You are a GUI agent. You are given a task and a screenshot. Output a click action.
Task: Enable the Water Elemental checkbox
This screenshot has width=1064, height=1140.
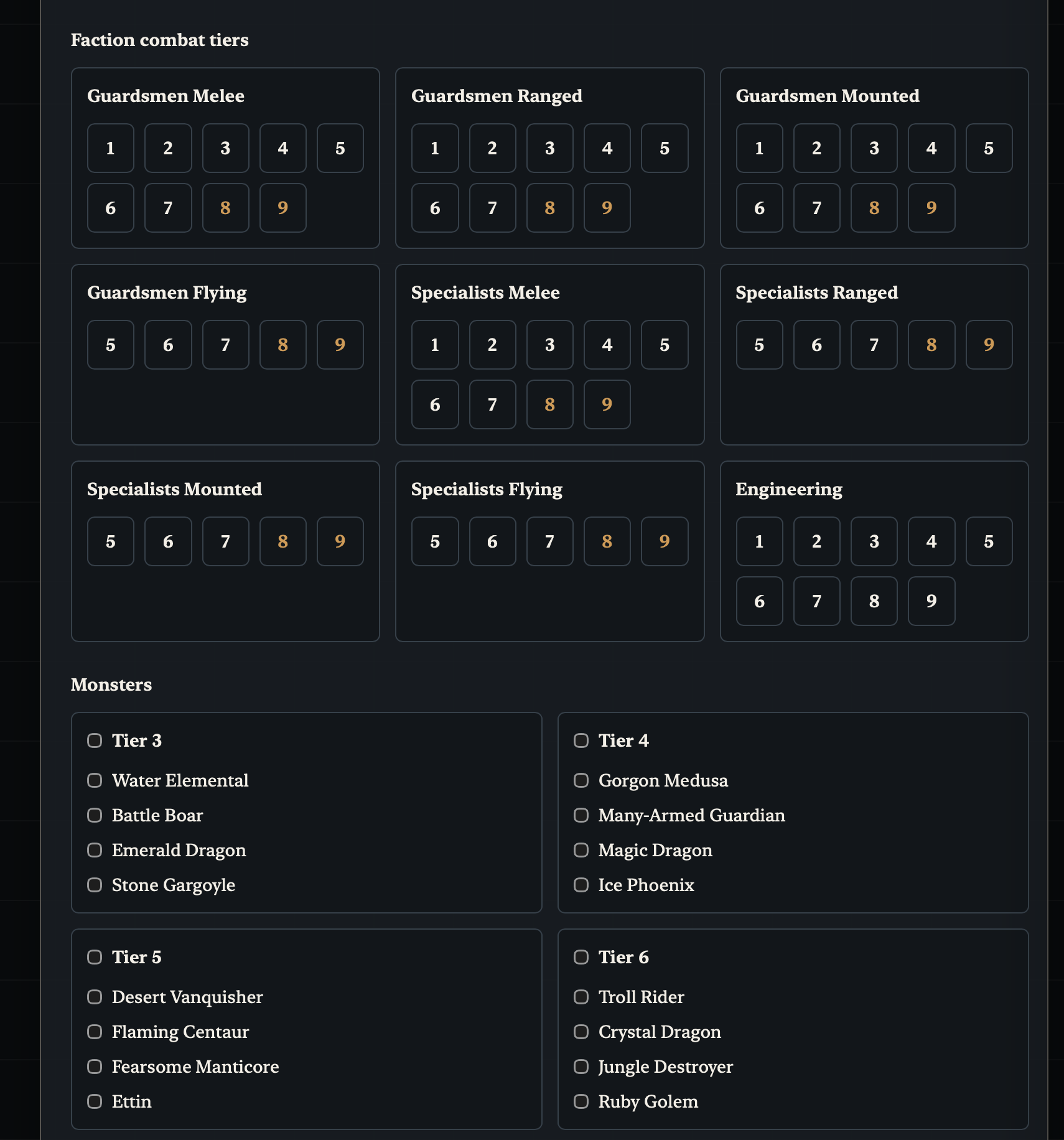[x=95, y=780]
